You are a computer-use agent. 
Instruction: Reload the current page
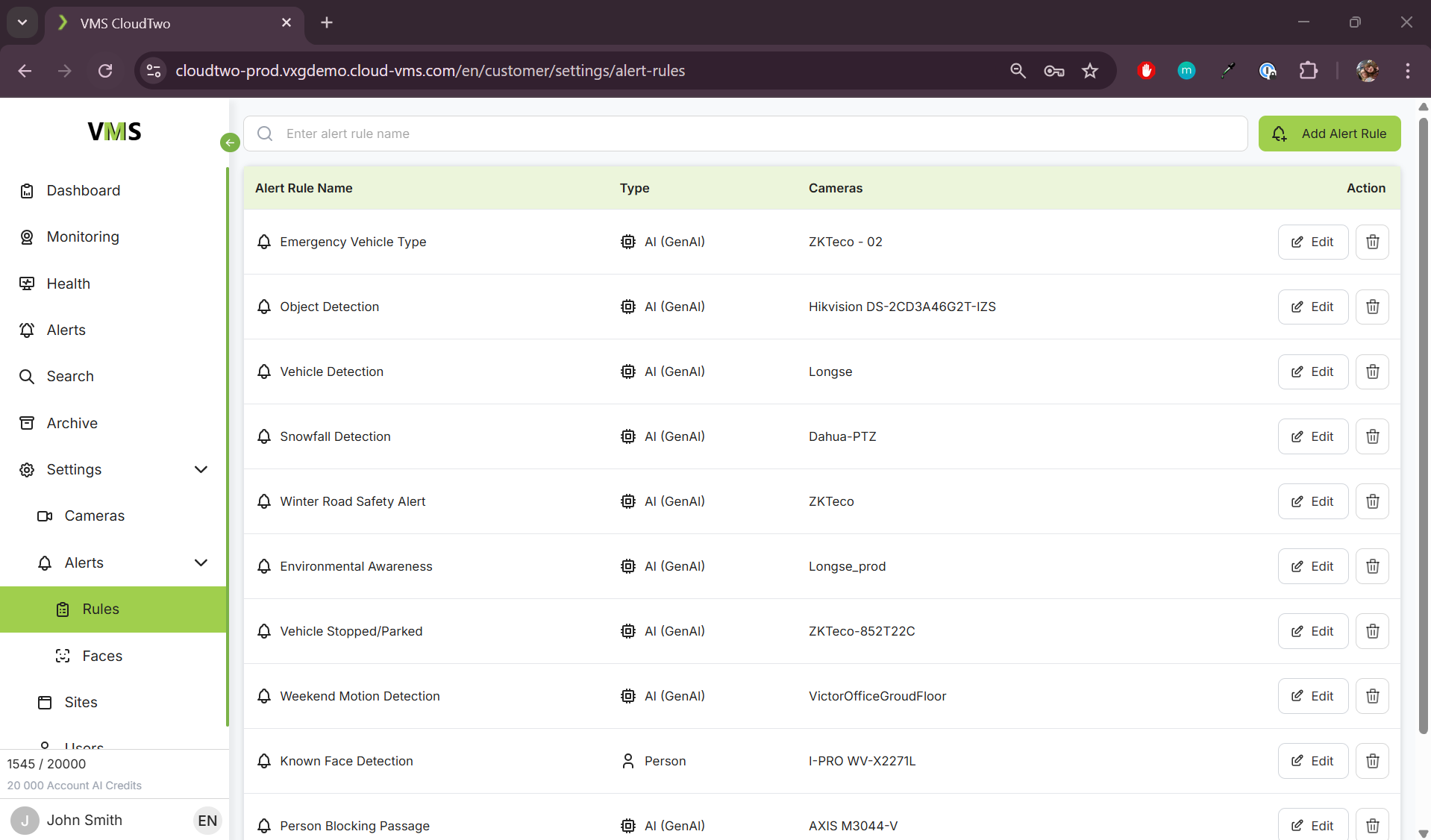[x=105, y=71]
